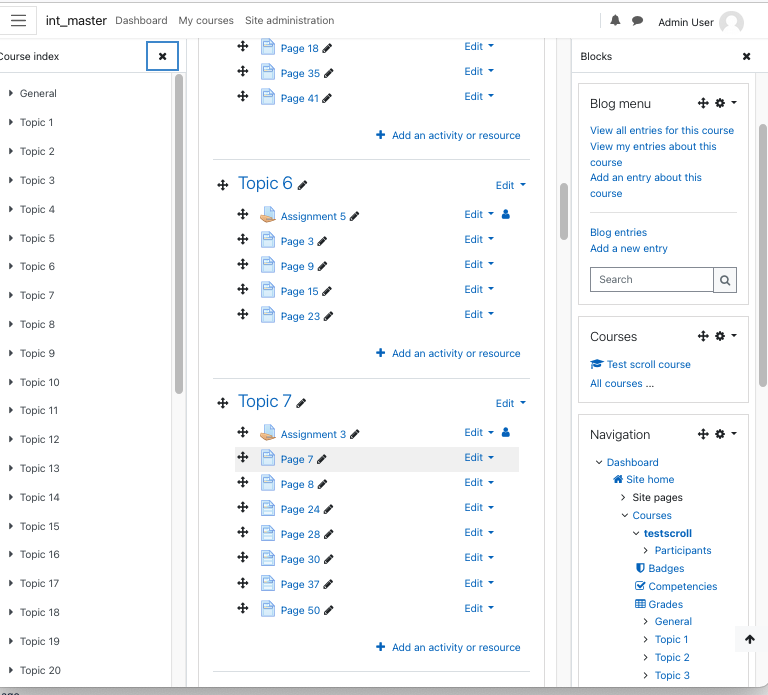Open the messaging chat bubble icon
768x695 pixels.
click(x=637, y=21)
